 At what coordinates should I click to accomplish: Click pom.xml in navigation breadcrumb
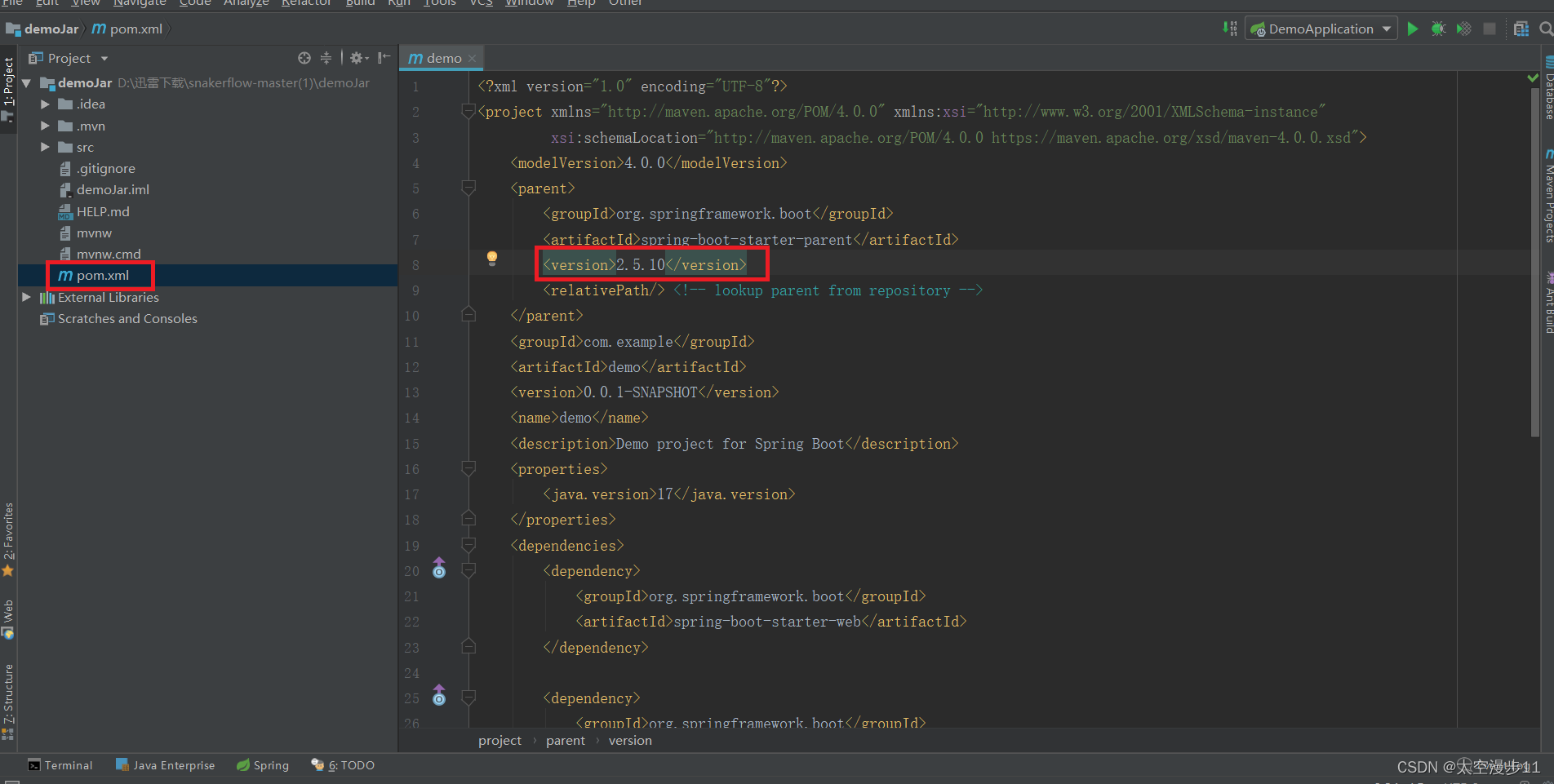127,29
